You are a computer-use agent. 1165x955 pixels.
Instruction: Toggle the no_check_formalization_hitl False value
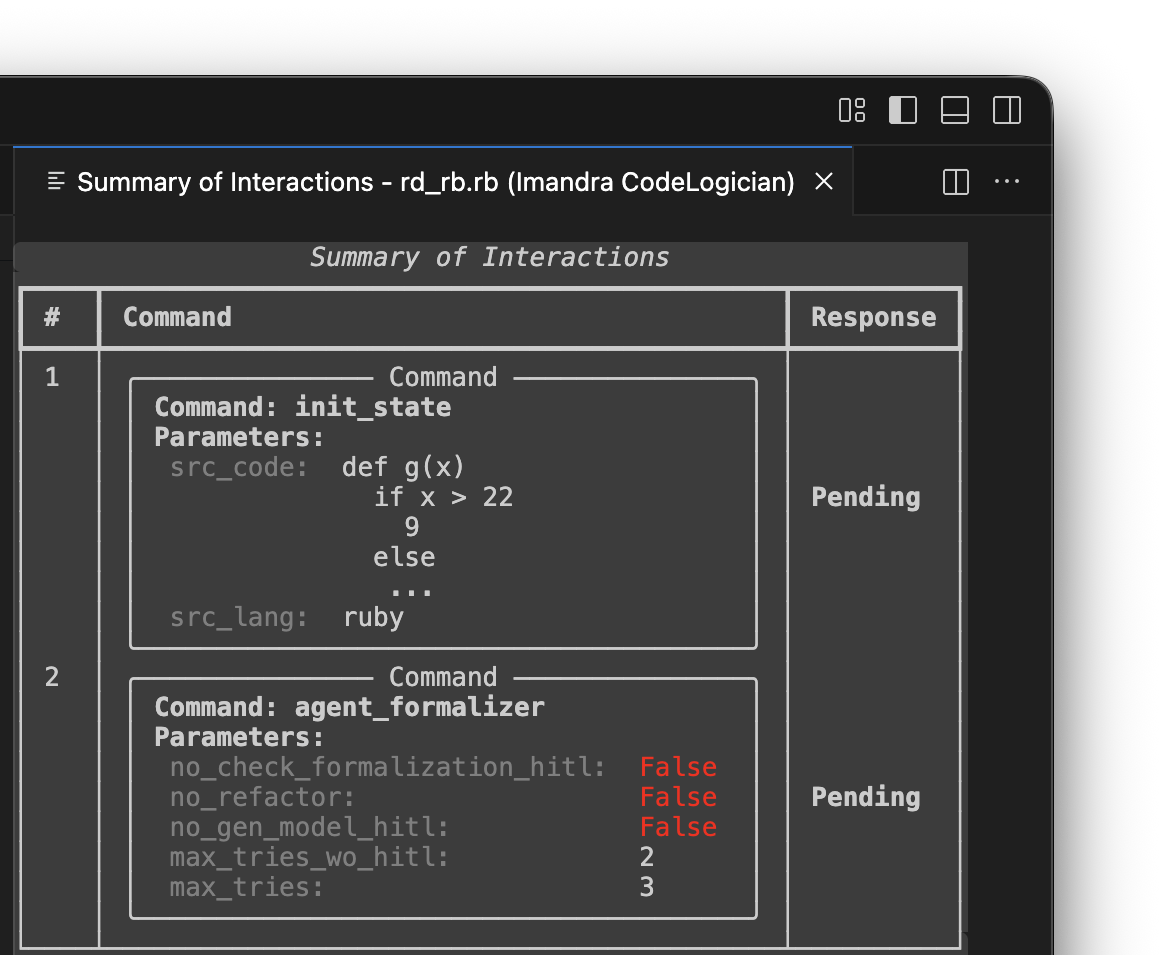click(678, 766)
